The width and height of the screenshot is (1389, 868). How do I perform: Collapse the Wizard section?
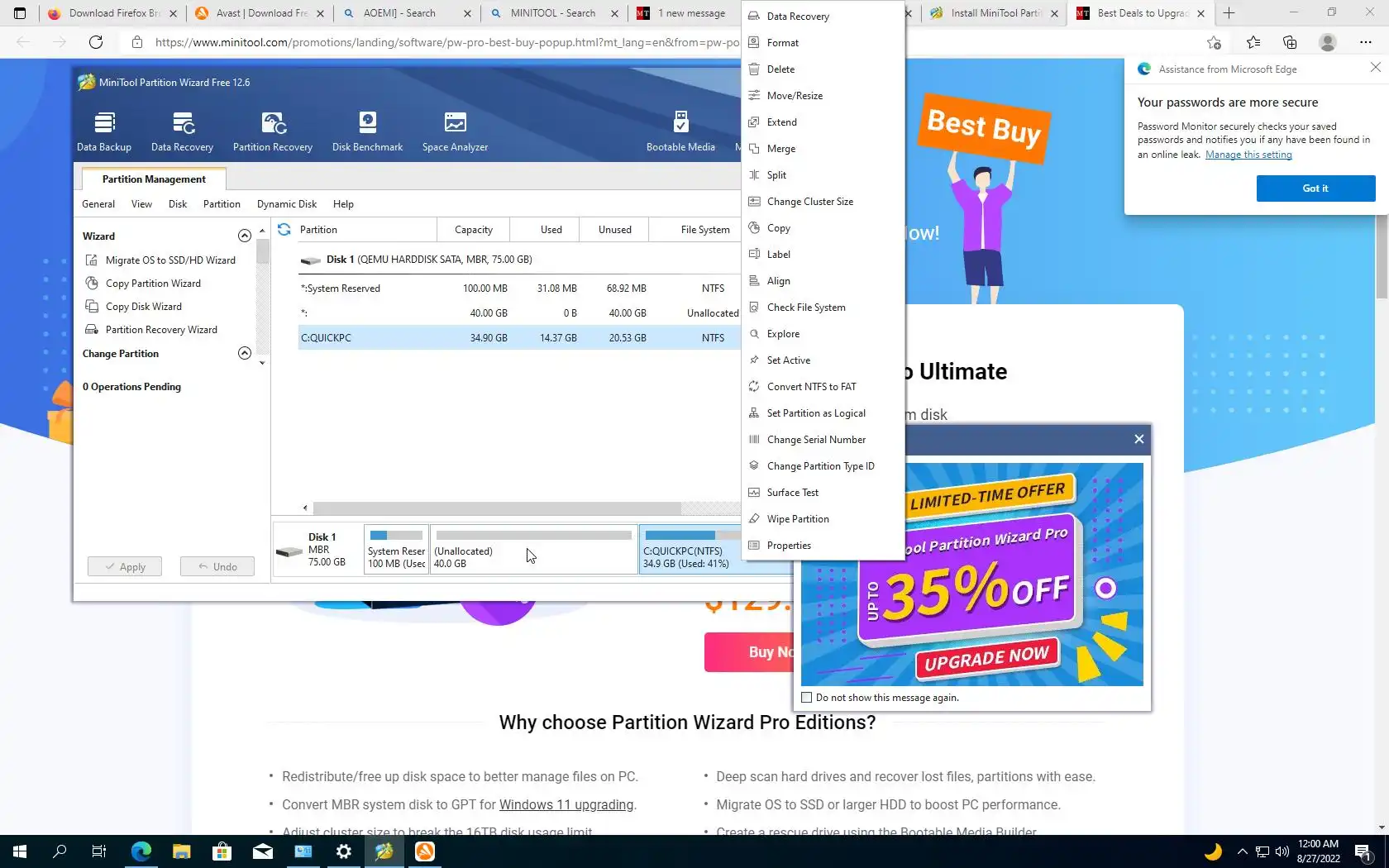245,236
